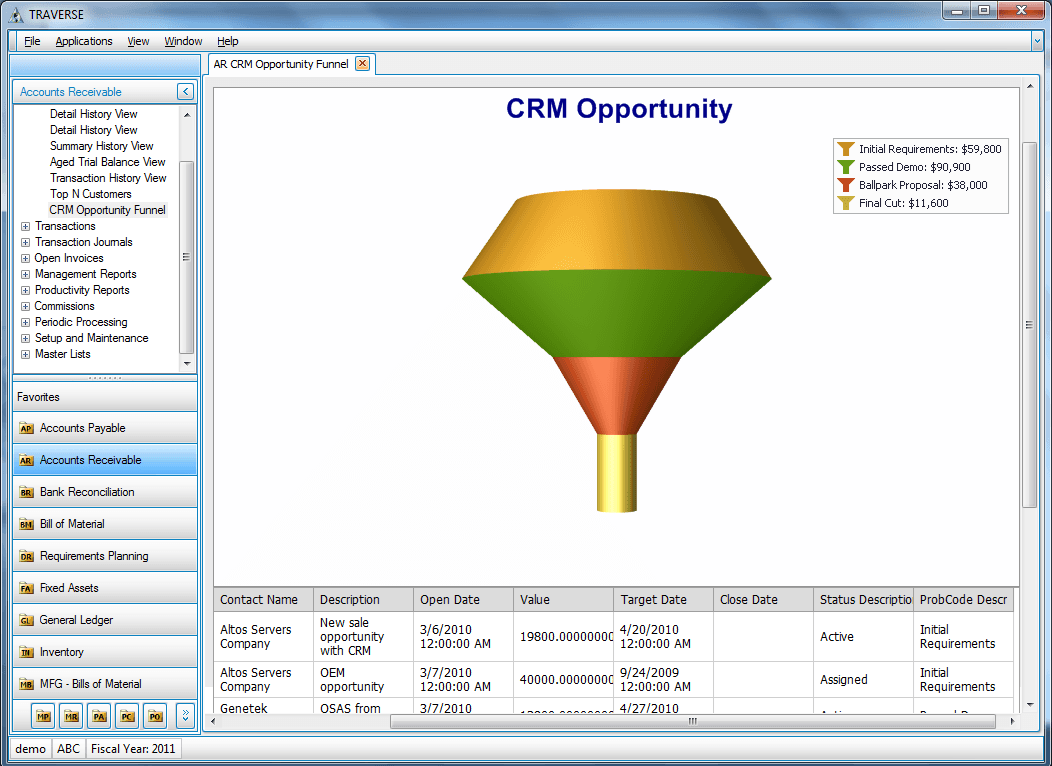Open Aged Trial Balance View
The height and width of the screenshot is (766, 1052).
(107, 162)
